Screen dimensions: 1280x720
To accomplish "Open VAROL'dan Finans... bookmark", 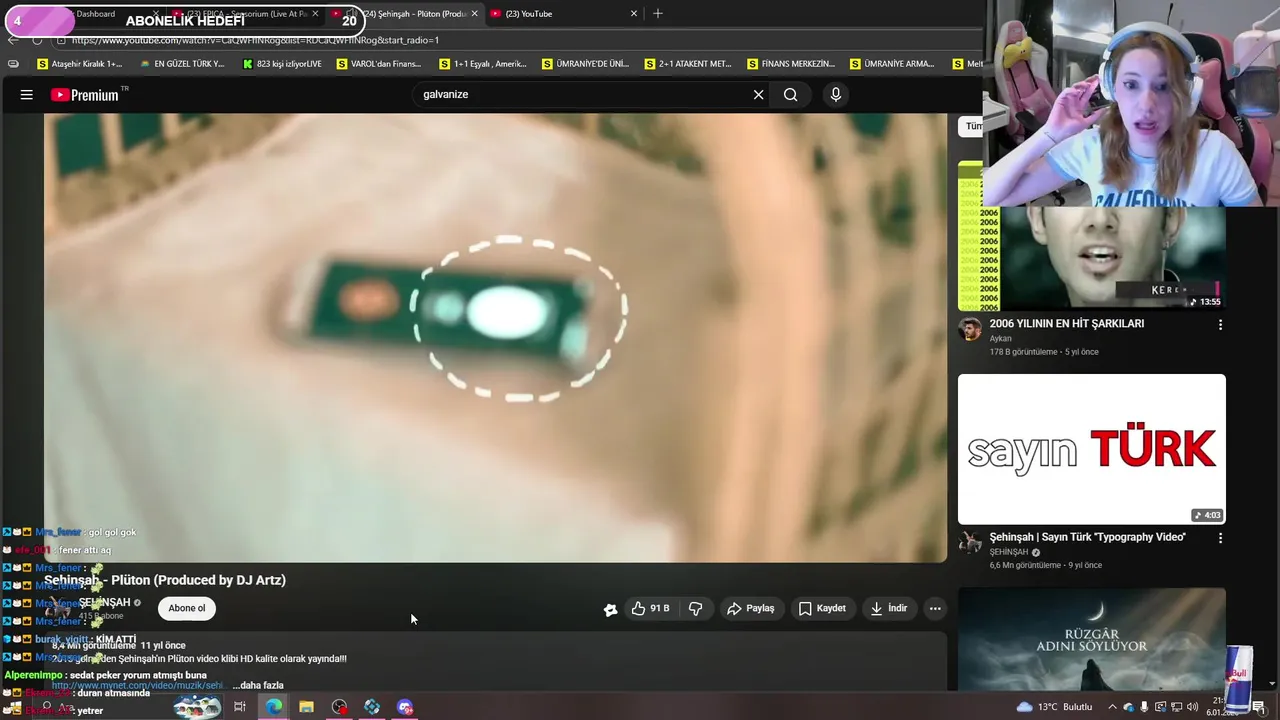I will click(x=379, y=64).
